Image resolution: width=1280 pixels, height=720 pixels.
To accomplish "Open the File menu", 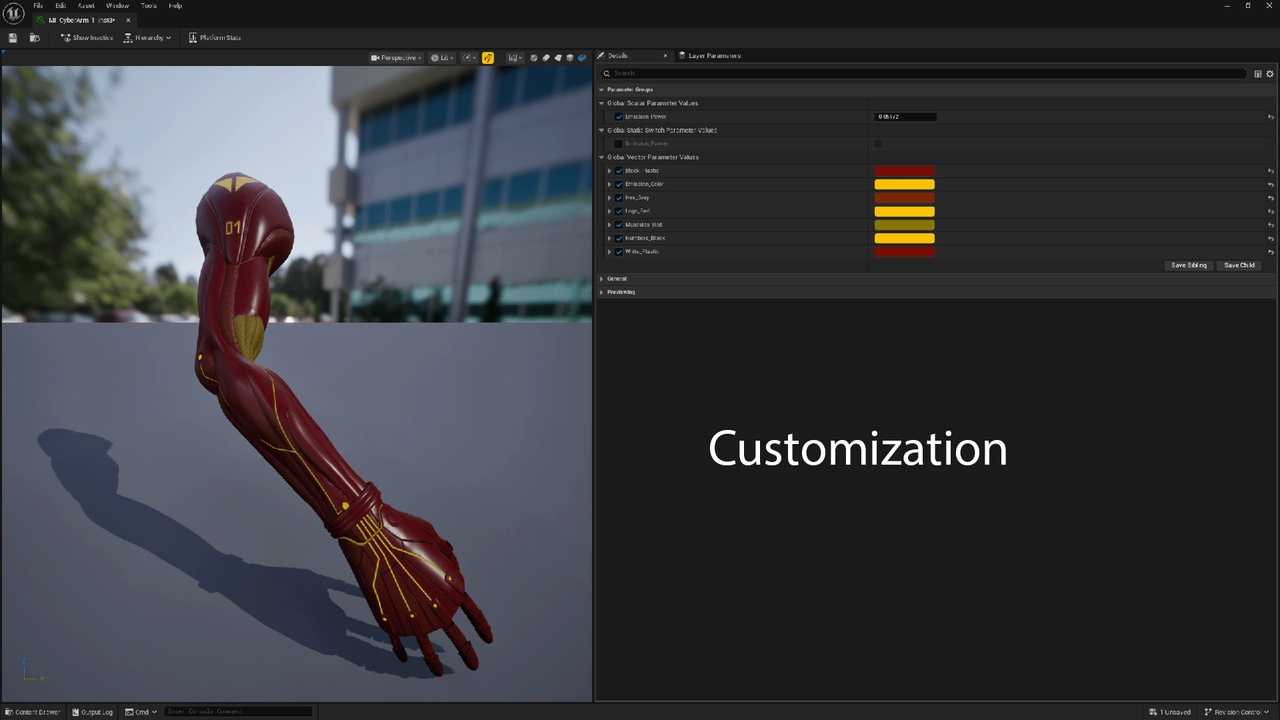I will tap(38, 6).
